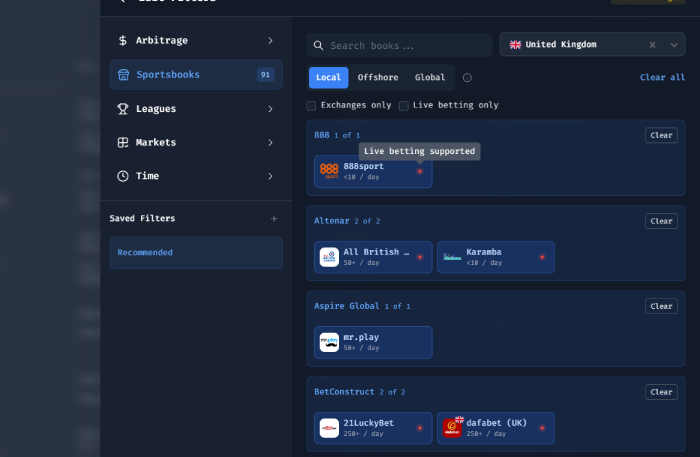Screen dimensions: 700x457
Task: Open the United Kingdom country dropdown
Action: [x=592, y=44]
